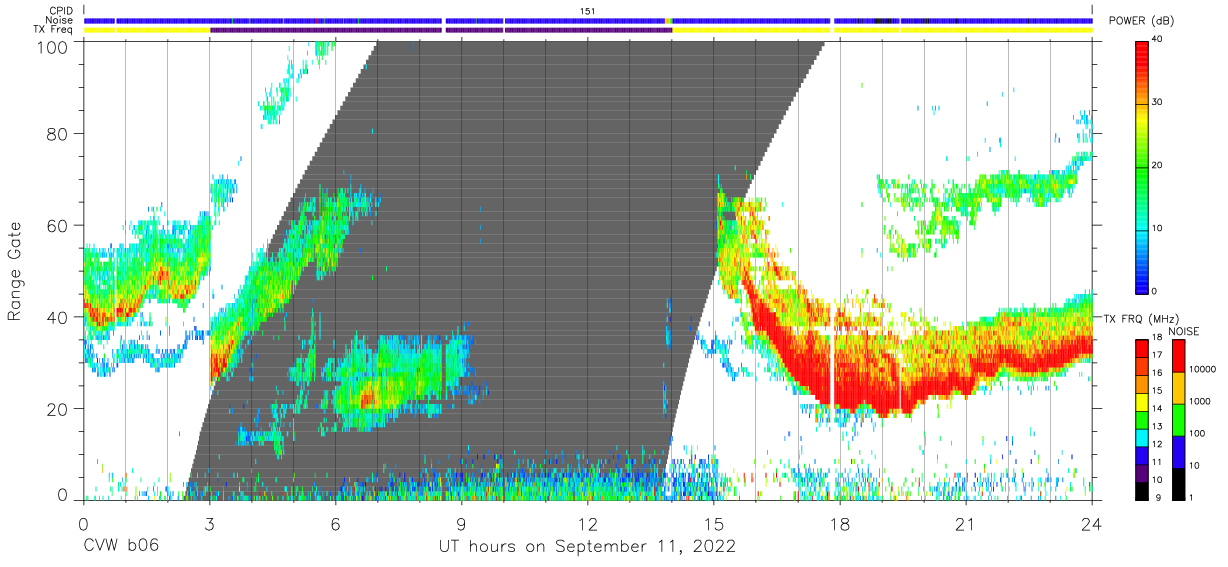Click the cyan segment of TX FRQ colorbar
Viewport: 1228px width, 567px height.
point(1144,436)
